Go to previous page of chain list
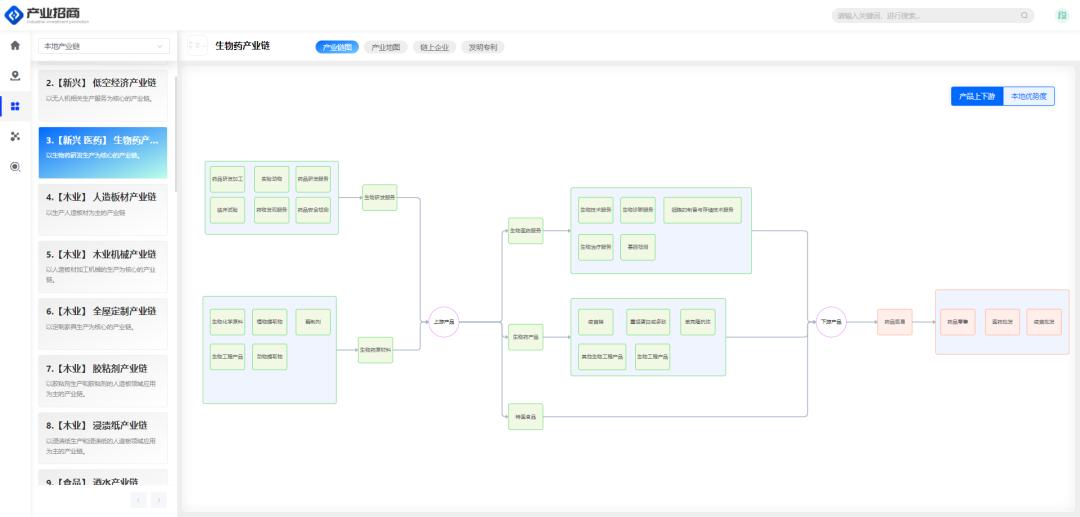 coord(138,499)
